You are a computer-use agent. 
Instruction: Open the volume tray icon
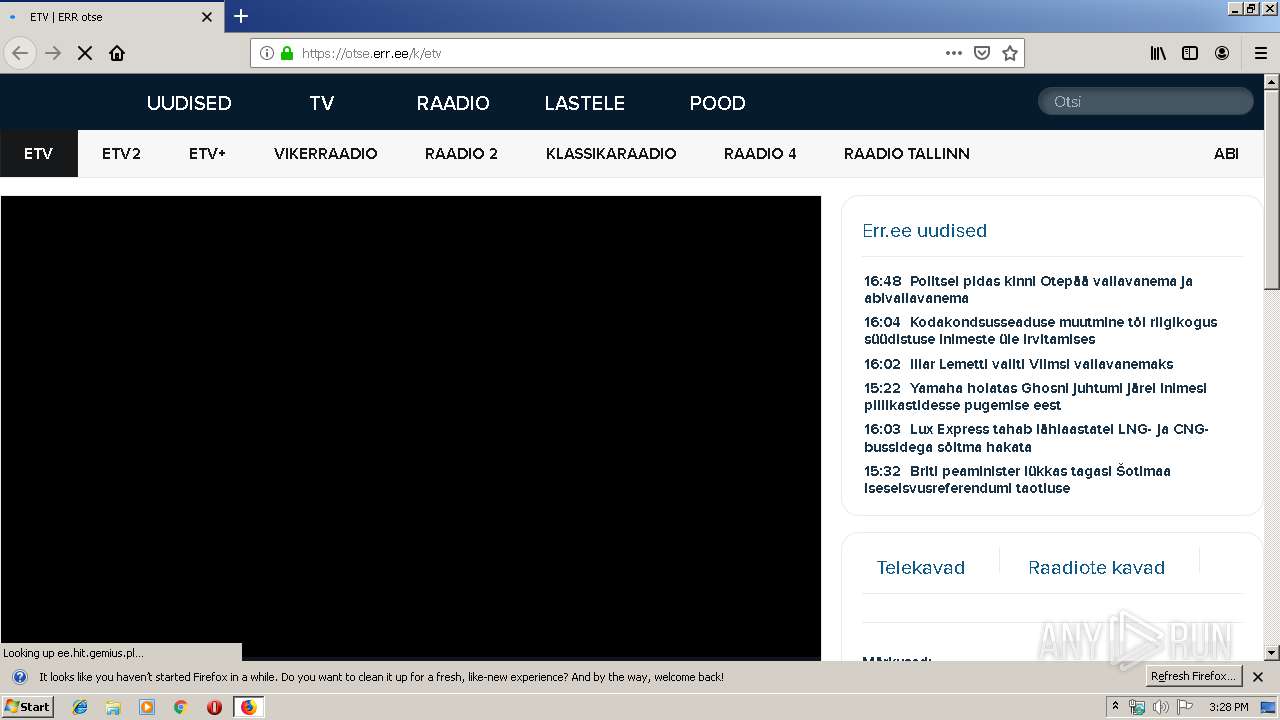[1160, 707]
